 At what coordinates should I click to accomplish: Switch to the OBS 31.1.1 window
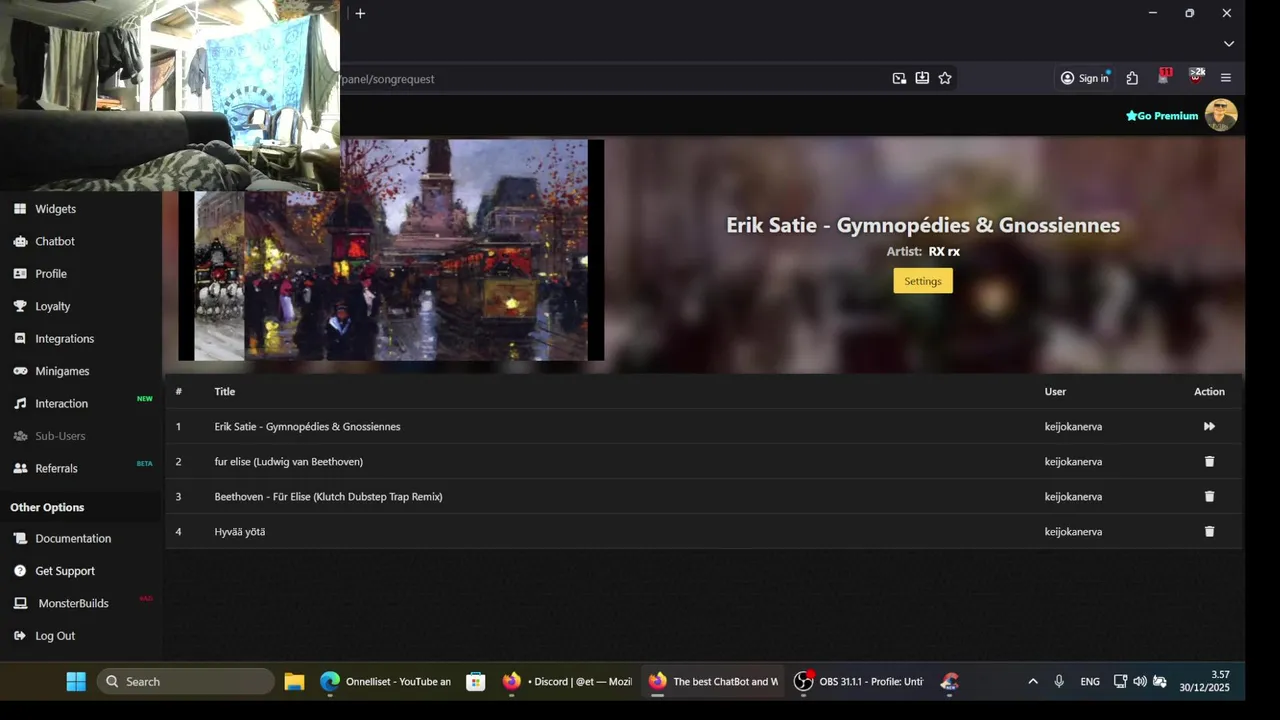tap(859, 681)
